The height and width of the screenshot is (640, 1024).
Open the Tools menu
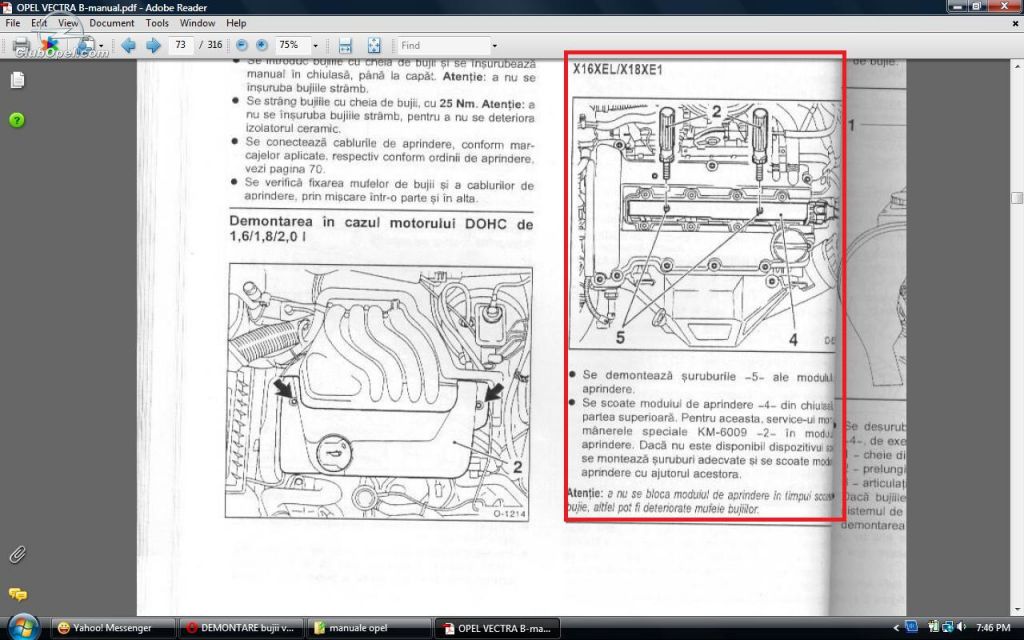[157, 23]
